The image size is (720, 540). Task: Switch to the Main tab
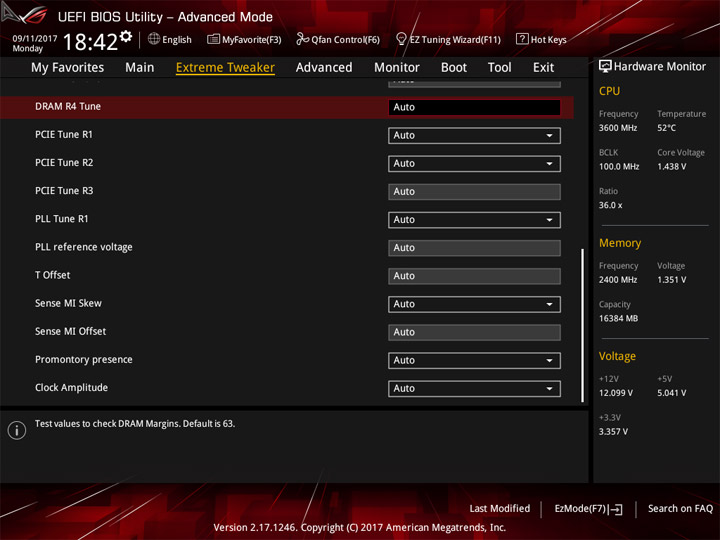[140, 68]
